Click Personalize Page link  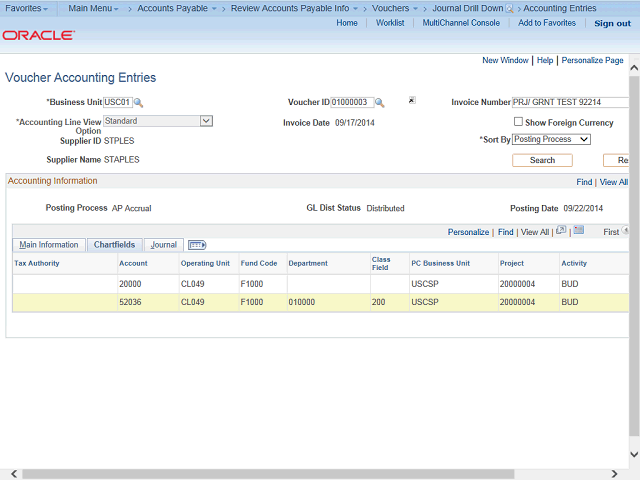(593, 60)
